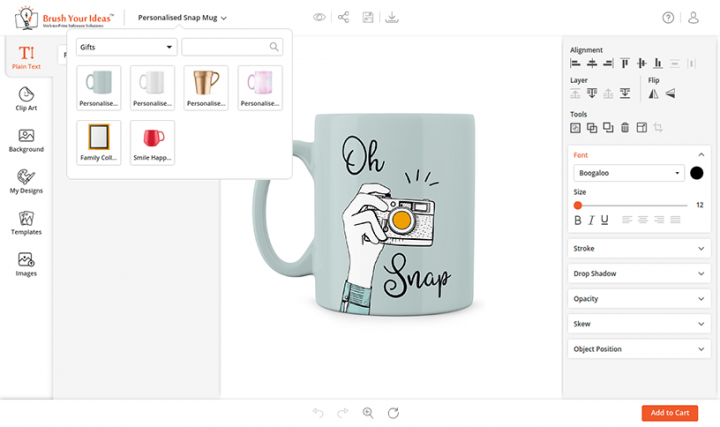Redo the last action
This screenshot has width=720, height=427.
[x=343, y=413]
